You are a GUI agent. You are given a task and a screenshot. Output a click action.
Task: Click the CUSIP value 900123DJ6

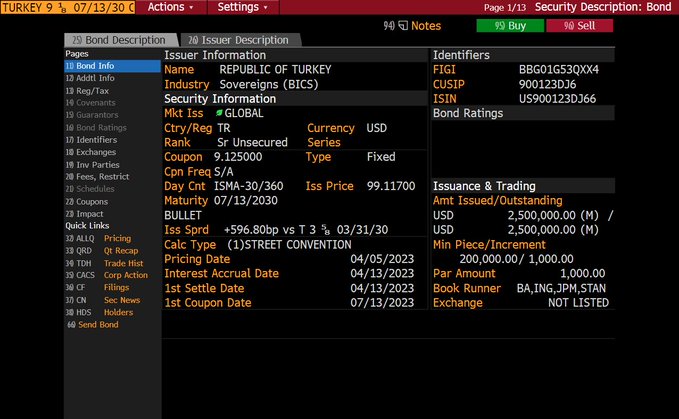click(548, 84)
